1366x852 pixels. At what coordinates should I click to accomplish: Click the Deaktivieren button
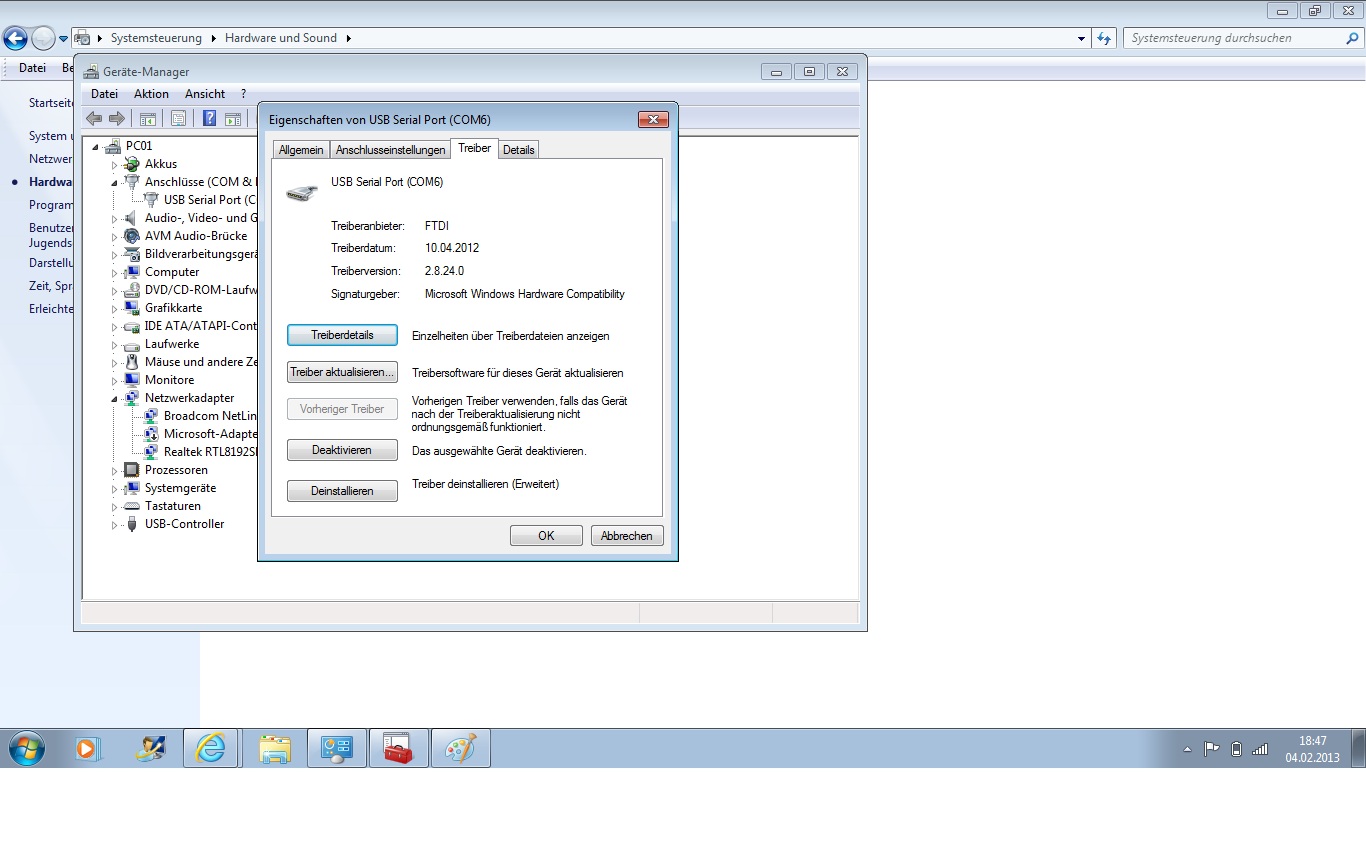tap(342, 450)
